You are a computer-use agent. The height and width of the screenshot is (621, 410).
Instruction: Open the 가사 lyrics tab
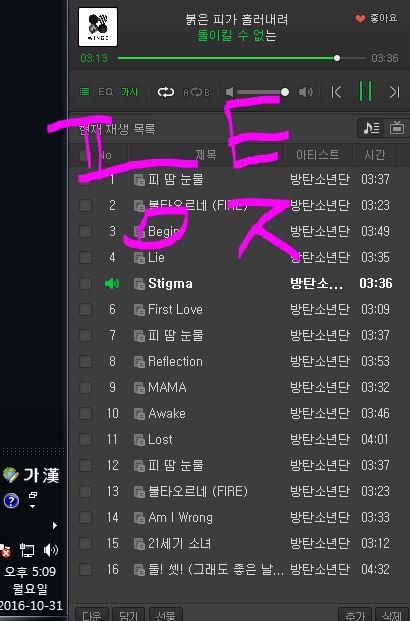tap(130, 92)
